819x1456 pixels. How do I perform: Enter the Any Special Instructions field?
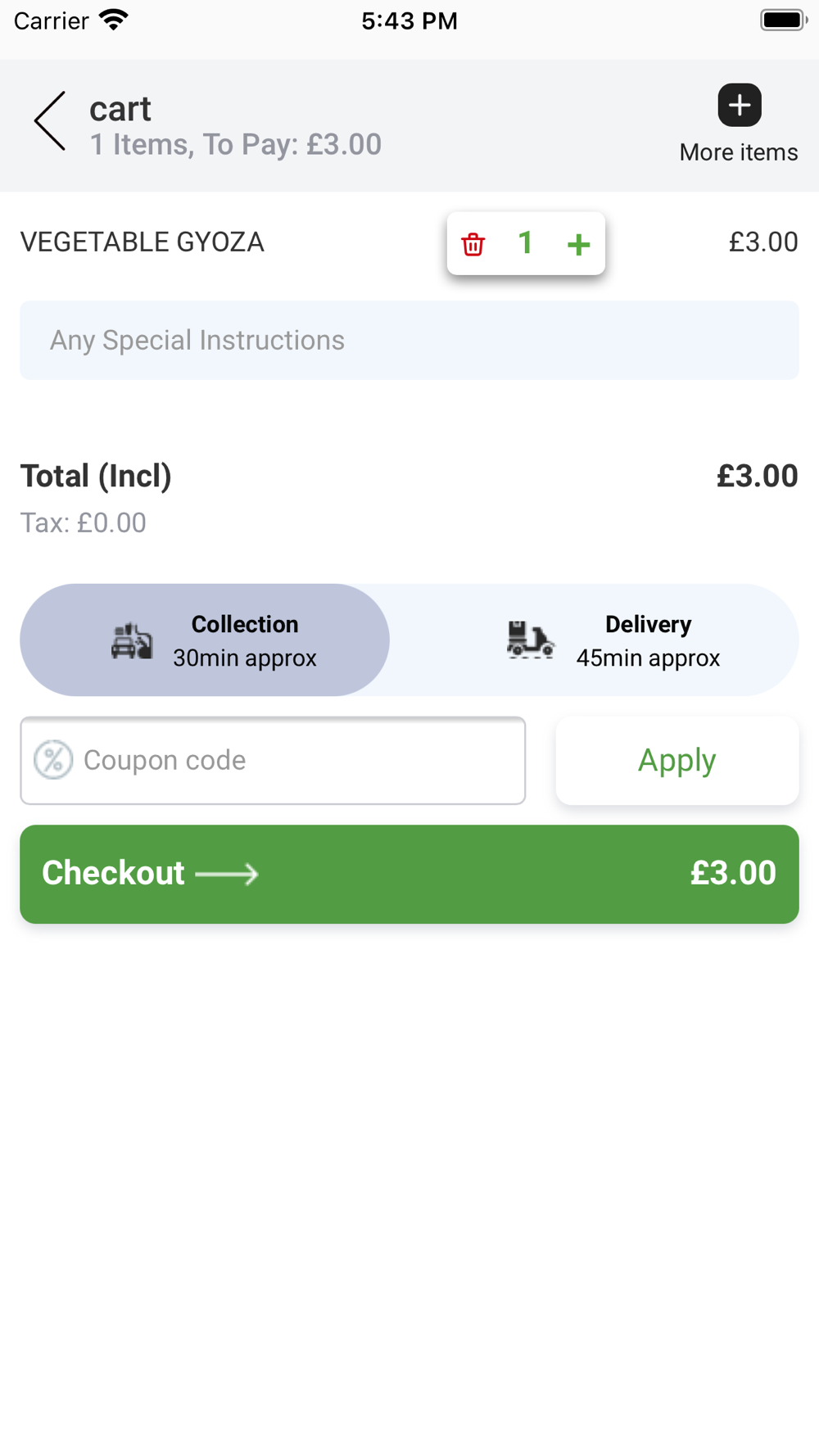[409, 341]
